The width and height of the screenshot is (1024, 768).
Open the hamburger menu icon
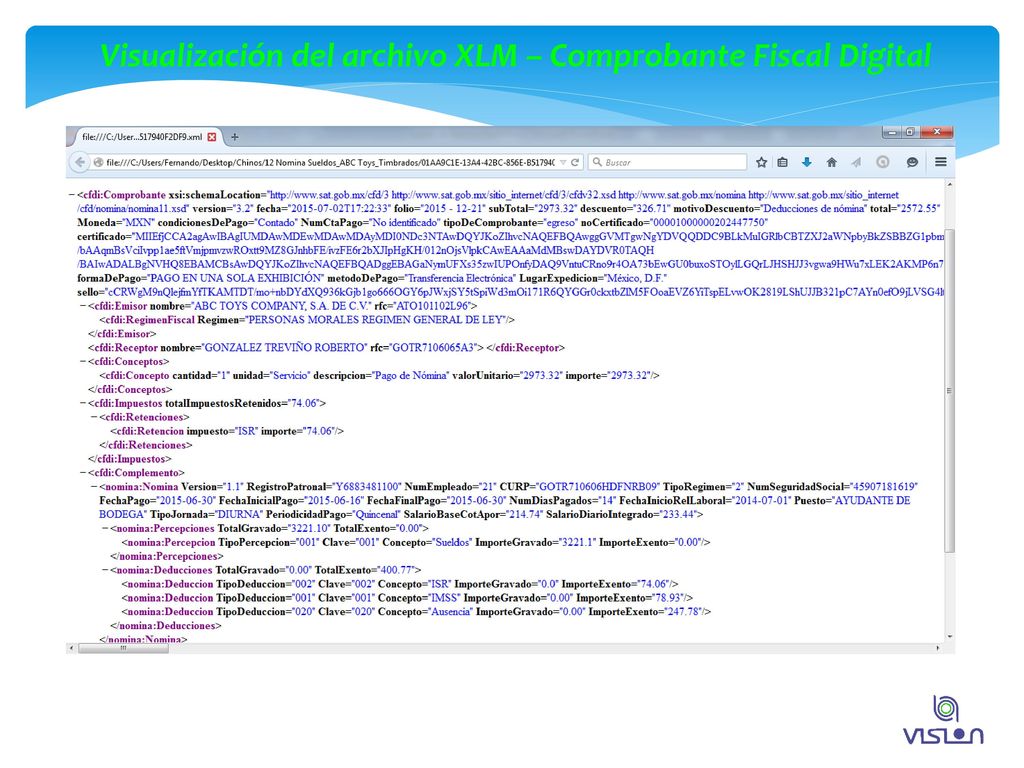coord(940,162)
